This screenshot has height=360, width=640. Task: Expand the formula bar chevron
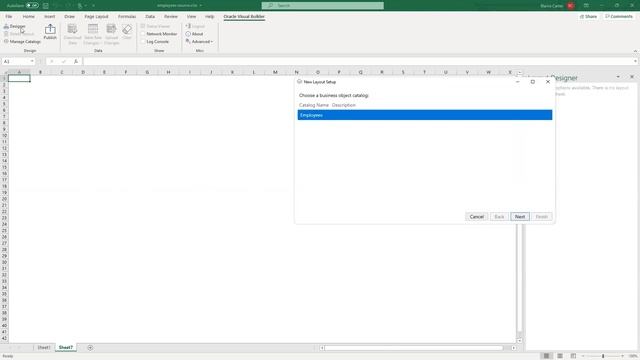[x=635, y=61]
